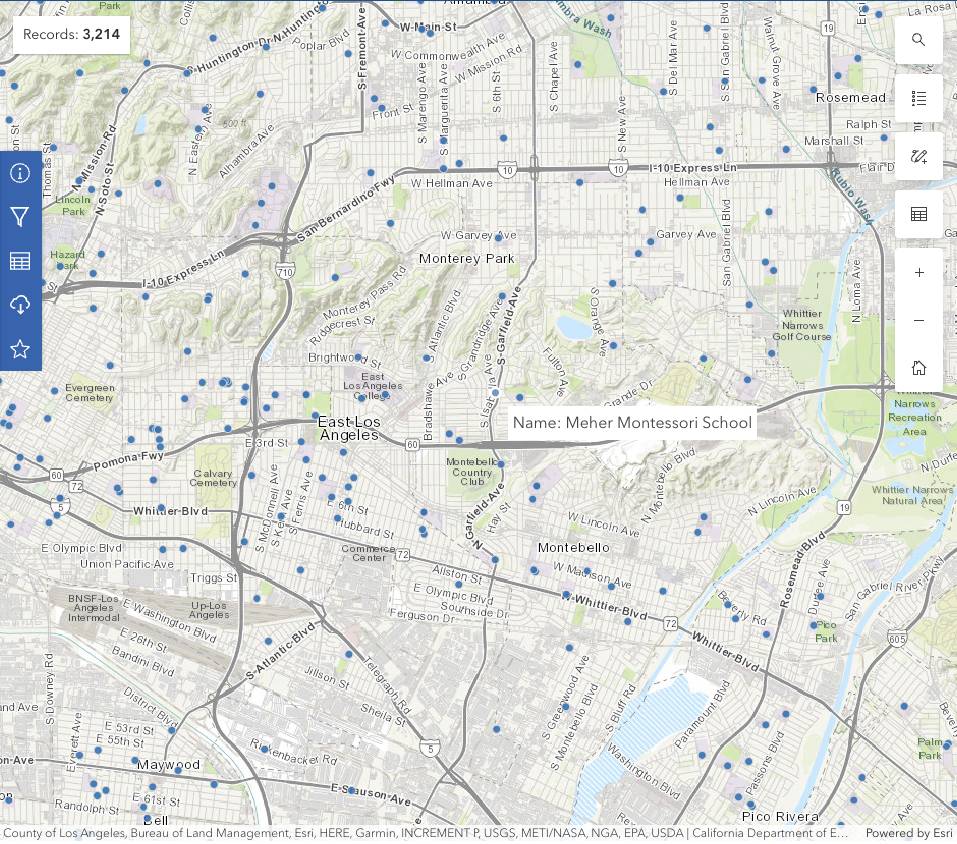Screen dimensions: 957x844
Task: Activate the sketch draw tool
Action: tap(919, 156)
